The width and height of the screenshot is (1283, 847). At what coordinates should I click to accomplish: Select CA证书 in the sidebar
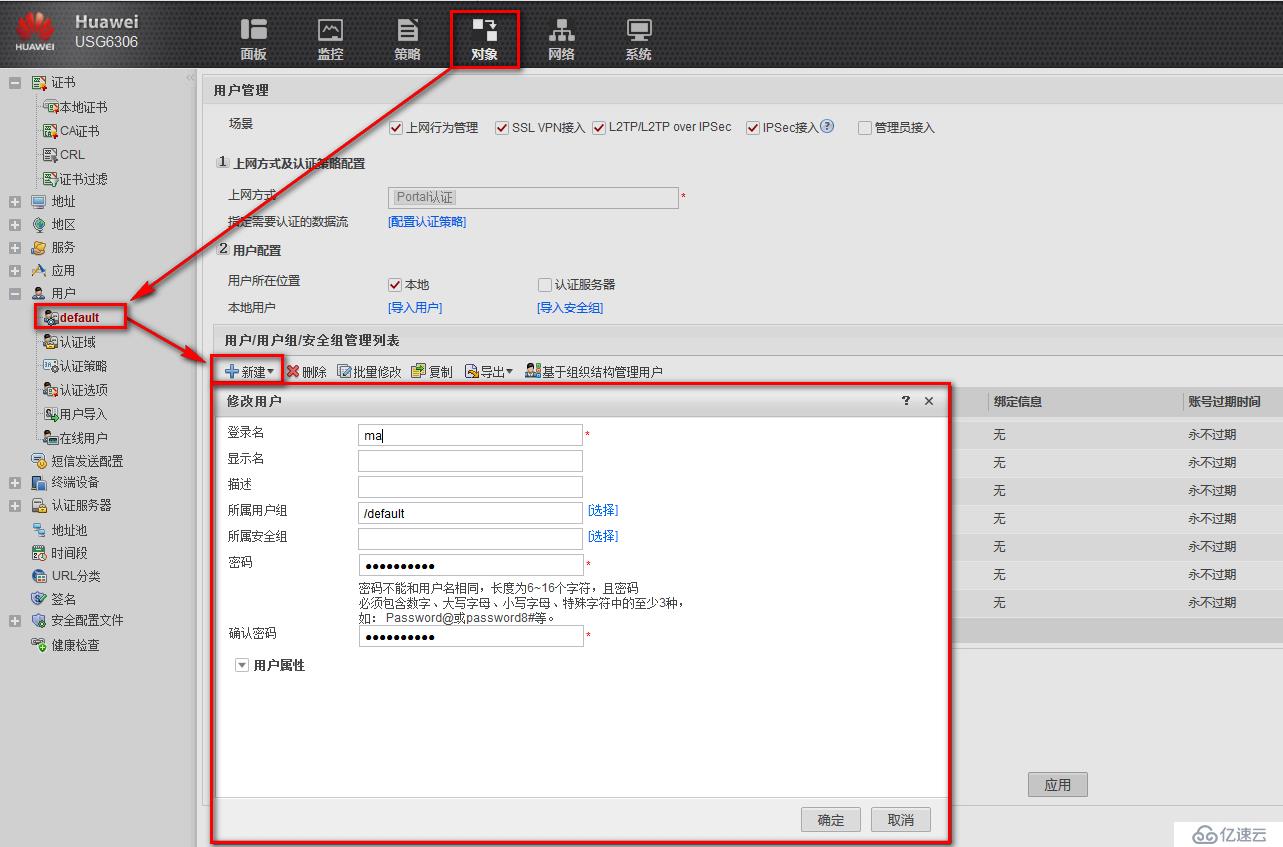[x=79, y=131]
